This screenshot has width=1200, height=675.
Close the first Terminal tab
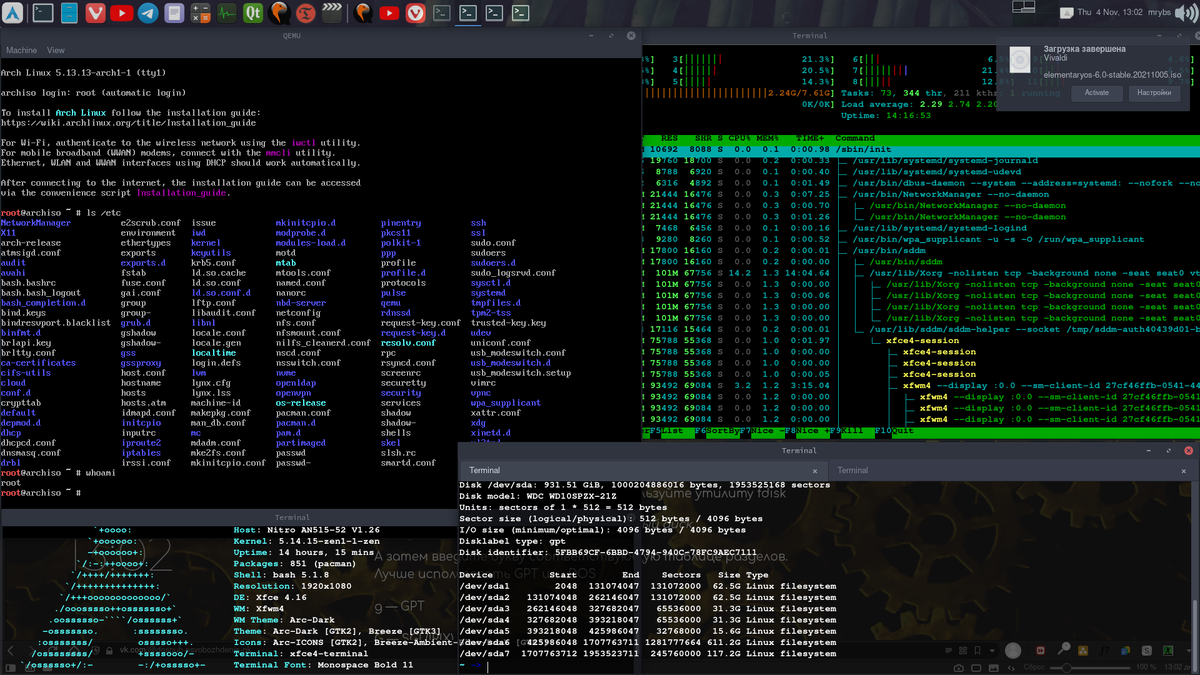tap(816, 470)
